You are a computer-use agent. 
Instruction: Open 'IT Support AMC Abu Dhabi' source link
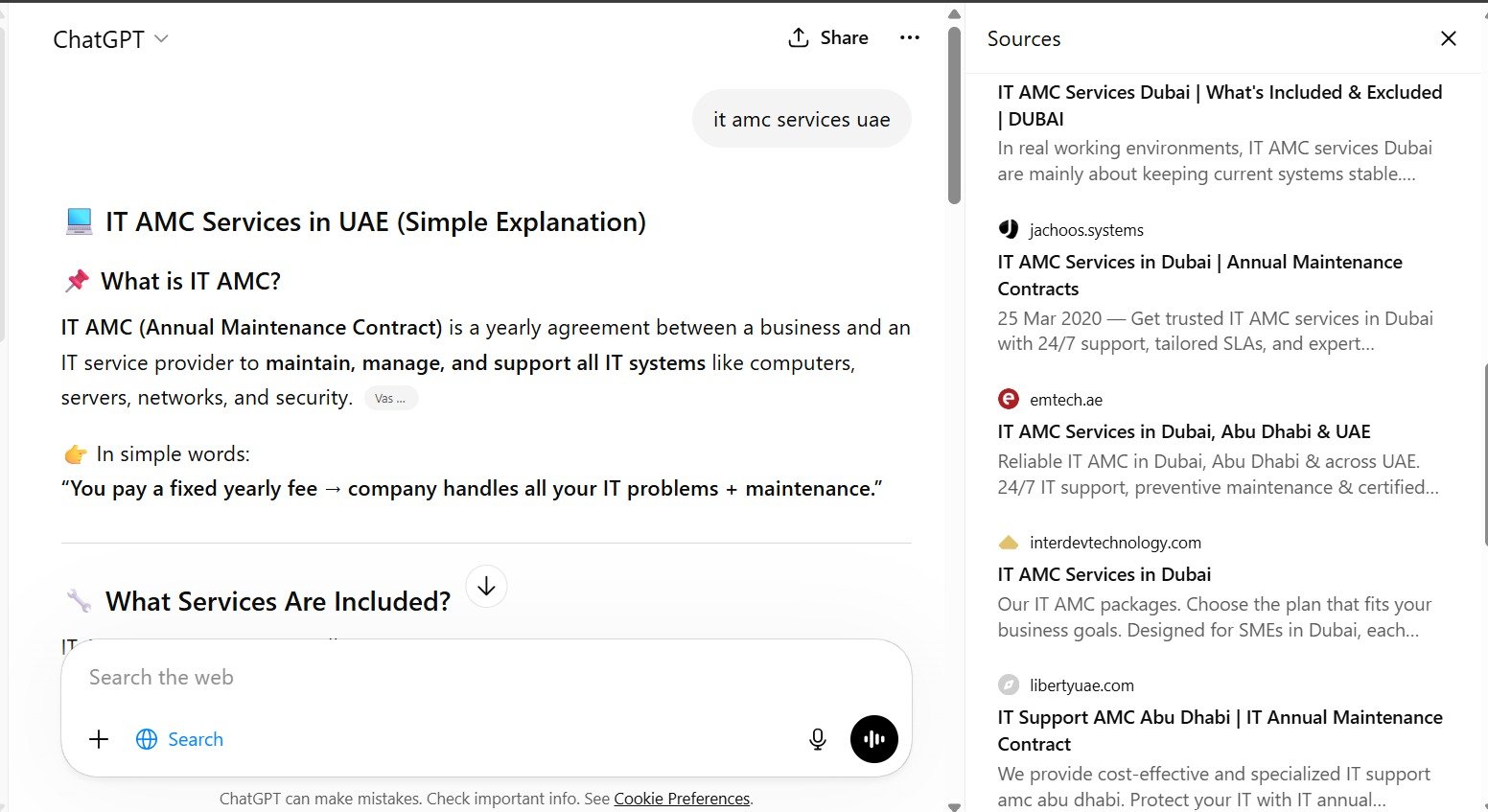1220,731
